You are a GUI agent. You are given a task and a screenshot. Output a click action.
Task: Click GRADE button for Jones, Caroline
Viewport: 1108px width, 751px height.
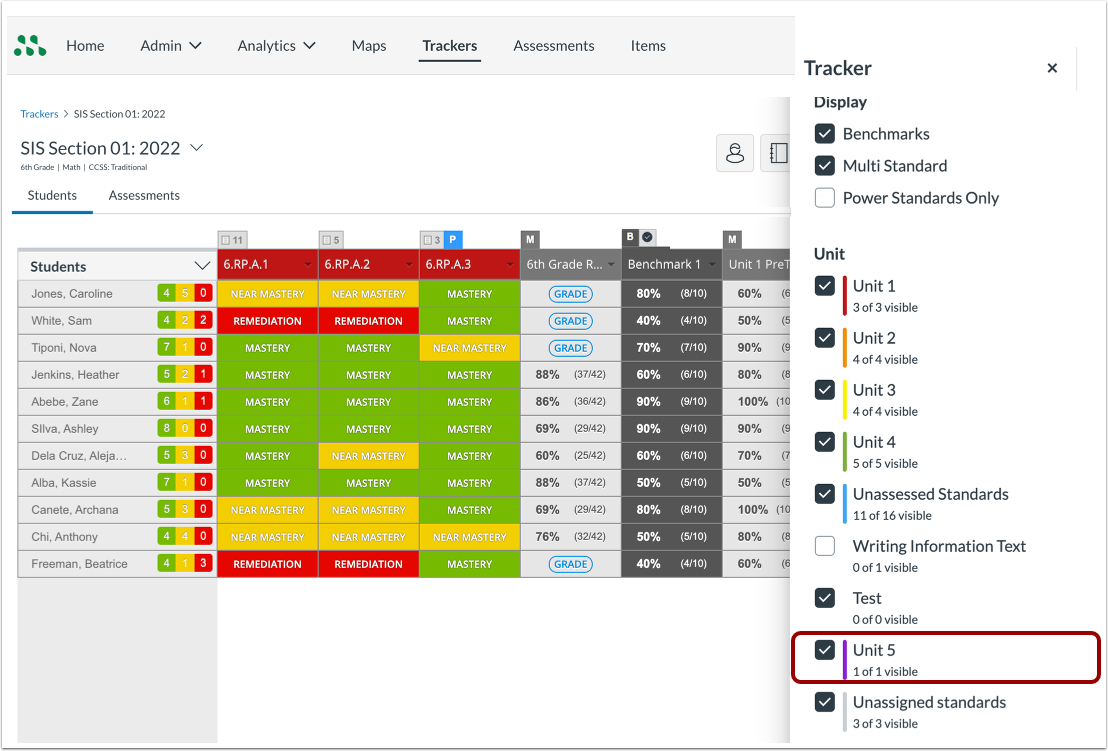(570, 294)
